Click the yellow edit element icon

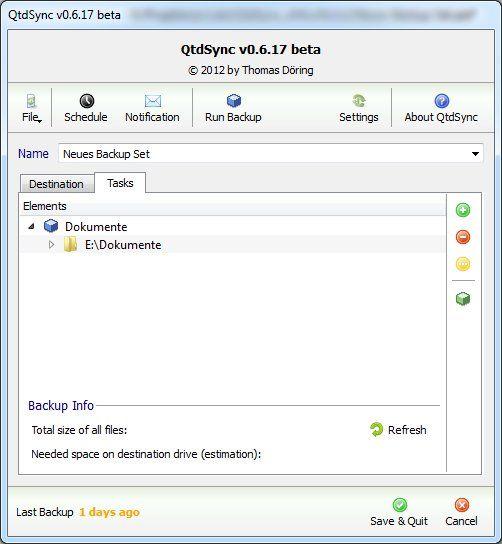pos(463,264)
